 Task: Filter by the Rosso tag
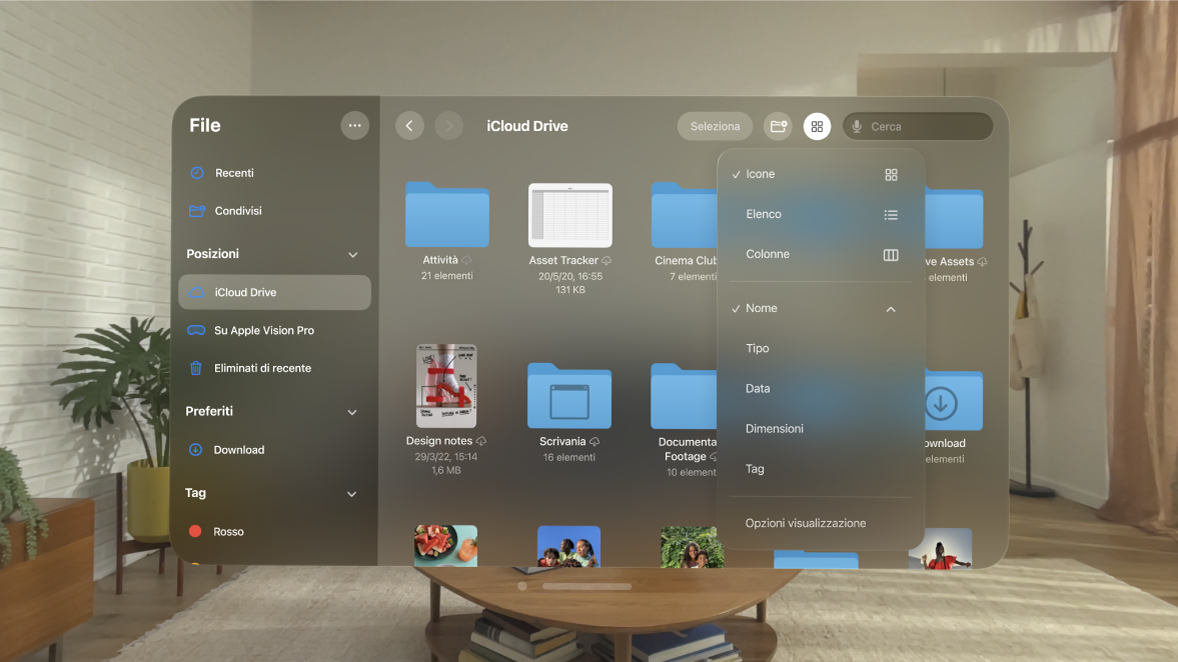(x=274, y=531)
